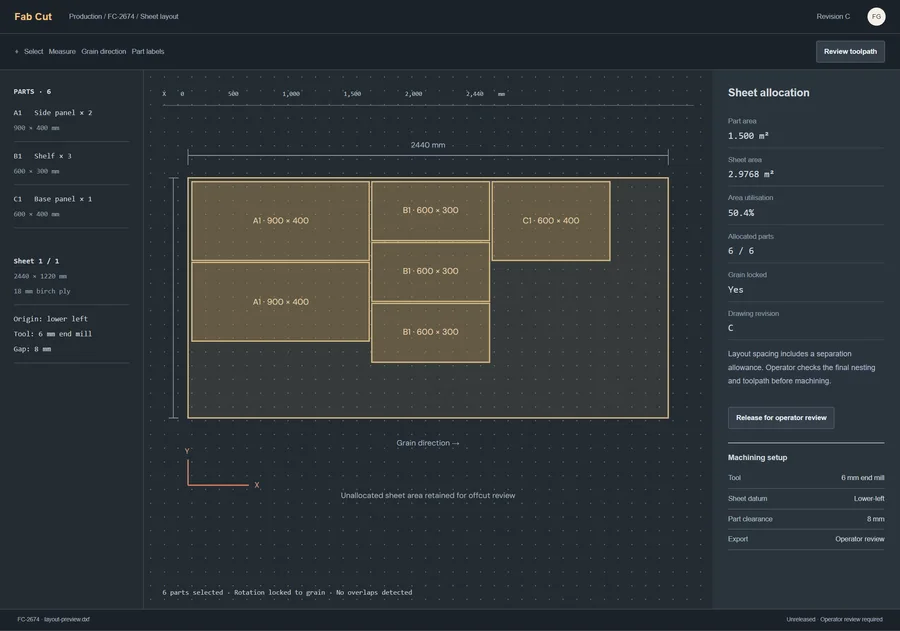Select C1 Base panel × 1 in parts list
900x631 pixels.
71,206
